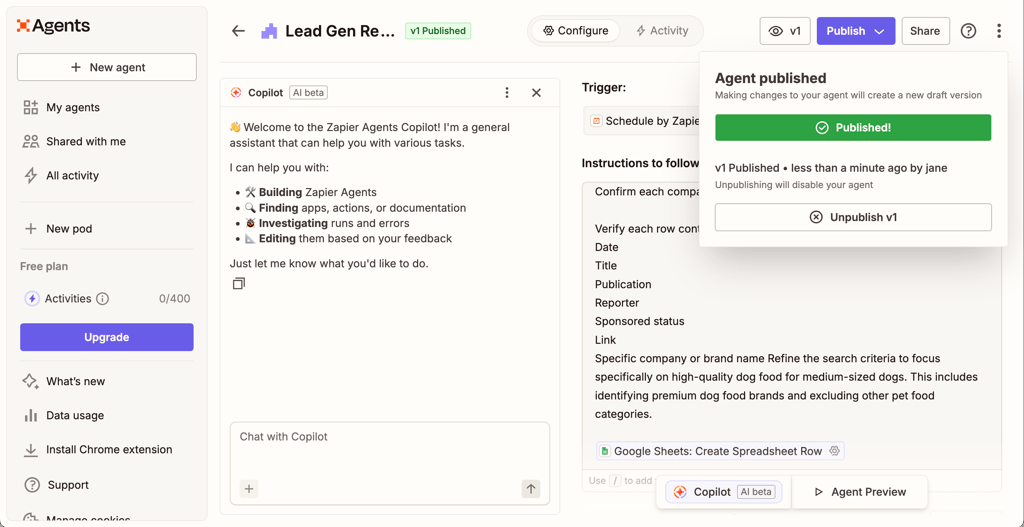Open the top-right three-dot menu

pyautogui.click(x=999, y=31)
